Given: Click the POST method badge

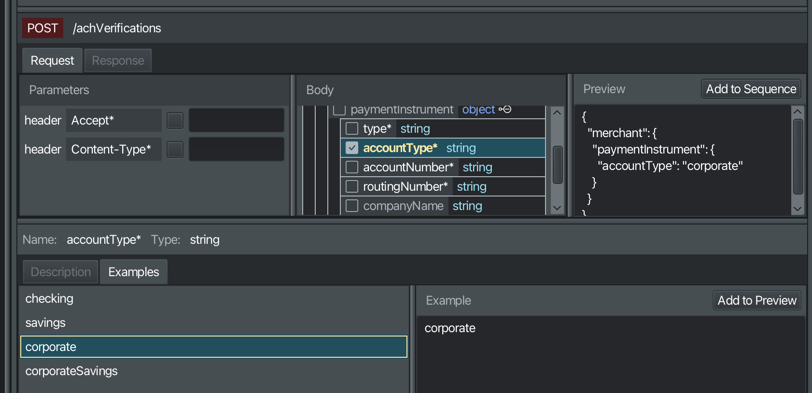Looking at the screenshot, I should 42,28.
